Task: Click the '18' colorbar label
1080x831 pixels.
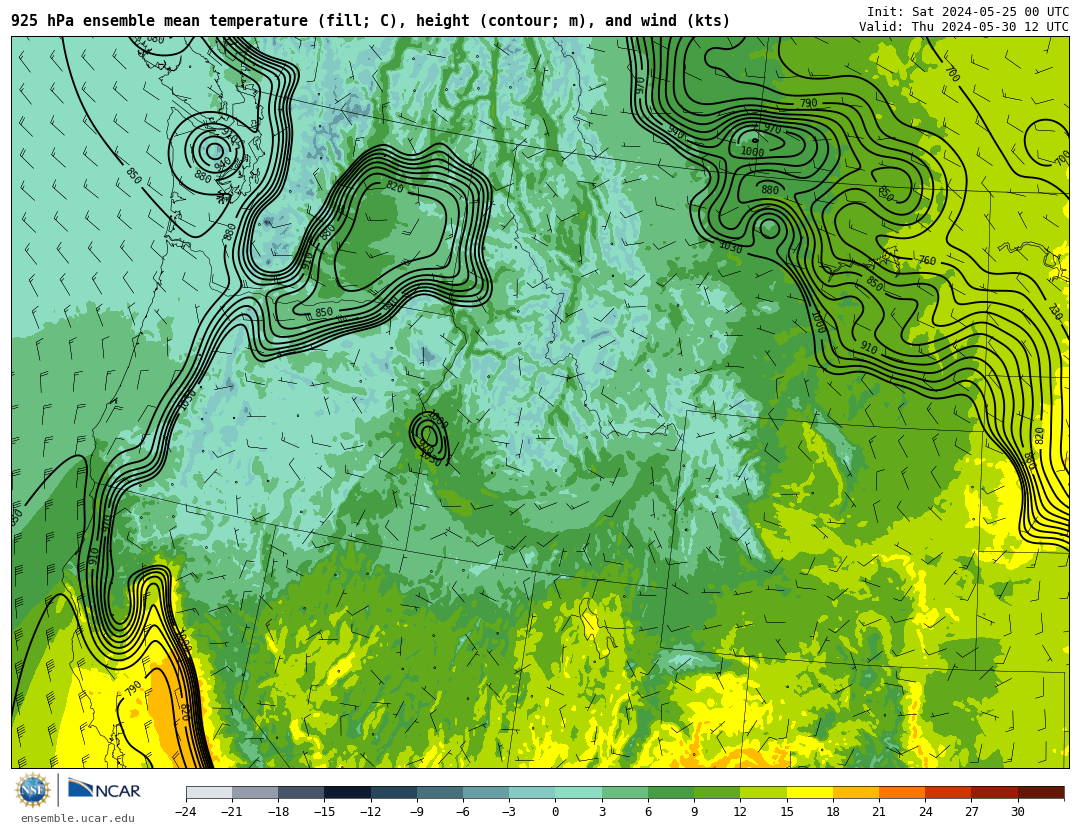Action: (x=833, y=812)
